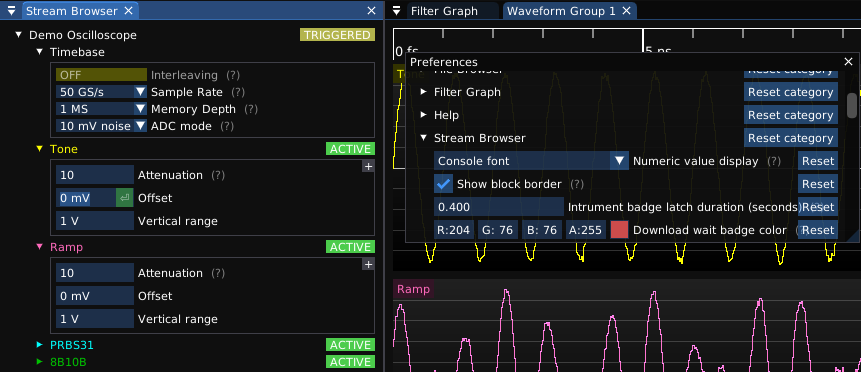Open the Memory Depth 1 MS dropdown
This screenshot has width=861, height=372.
[102, 109]
